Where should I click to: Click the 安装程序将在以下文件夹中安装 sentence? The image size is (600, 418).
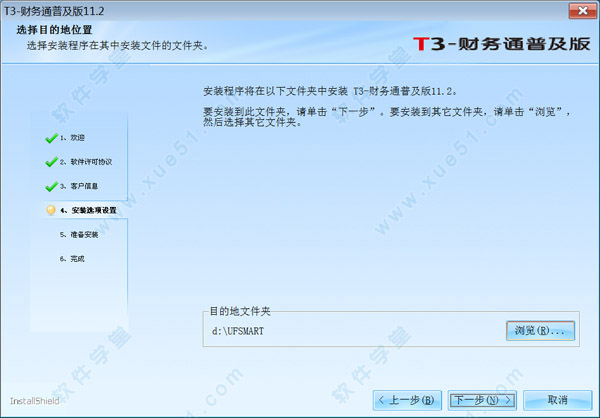point(330,91)
